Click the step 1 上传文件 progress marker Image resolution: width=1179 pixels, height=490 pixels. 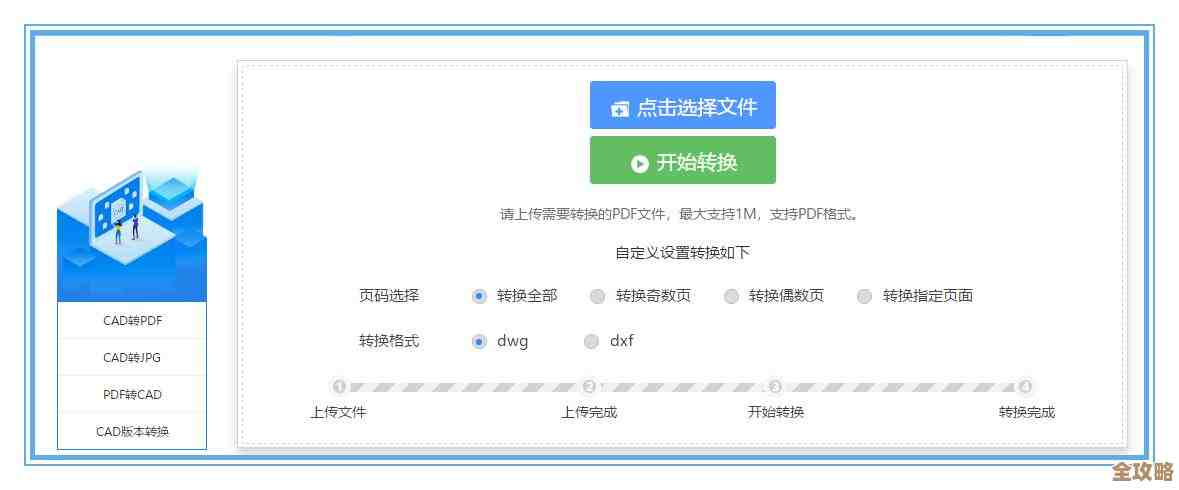[x=339, y=387]
